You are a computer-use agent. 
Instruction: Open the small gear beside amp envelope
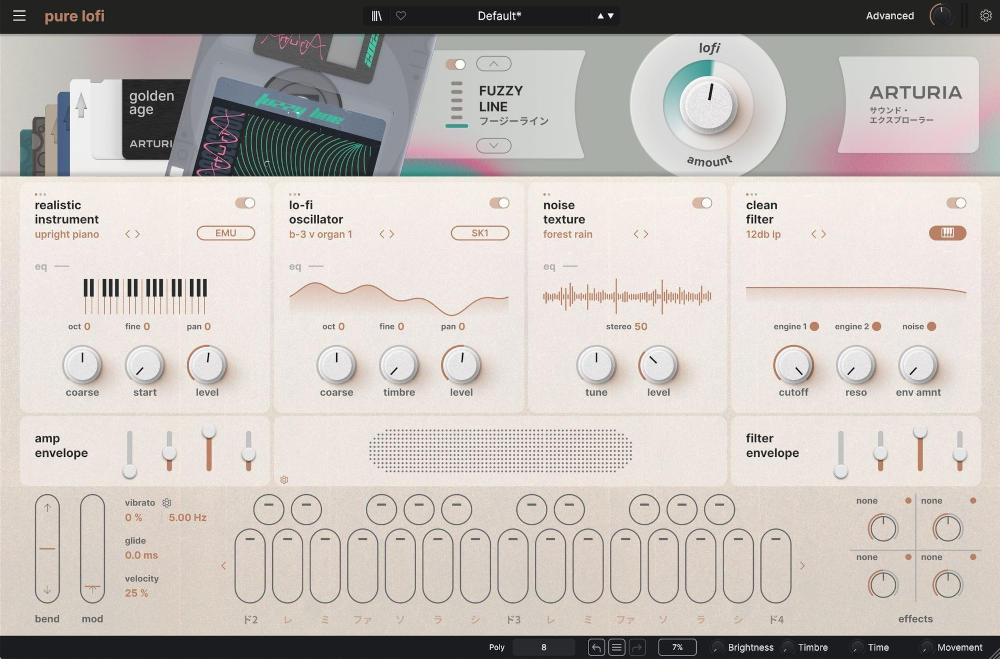[284, 480]
